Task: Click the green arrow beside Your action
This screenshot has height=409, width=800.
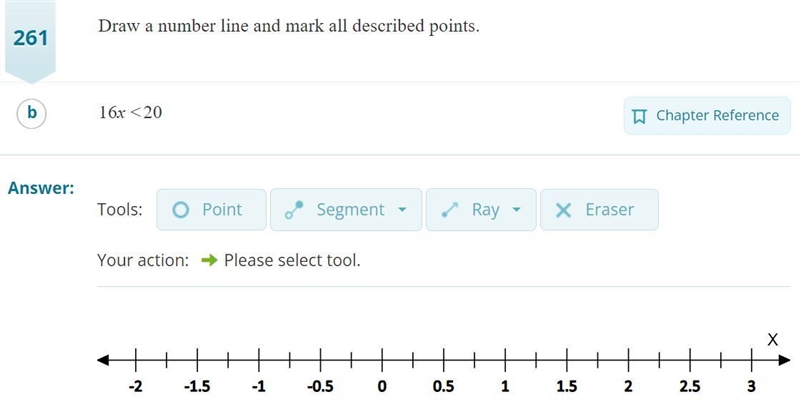Action: (209, 261)
